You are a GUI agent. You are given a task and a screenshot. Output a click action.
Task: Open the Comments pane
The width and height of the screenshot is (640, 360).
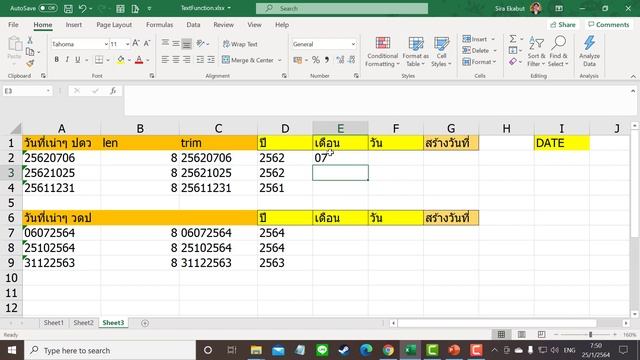(x=609, y=25)
